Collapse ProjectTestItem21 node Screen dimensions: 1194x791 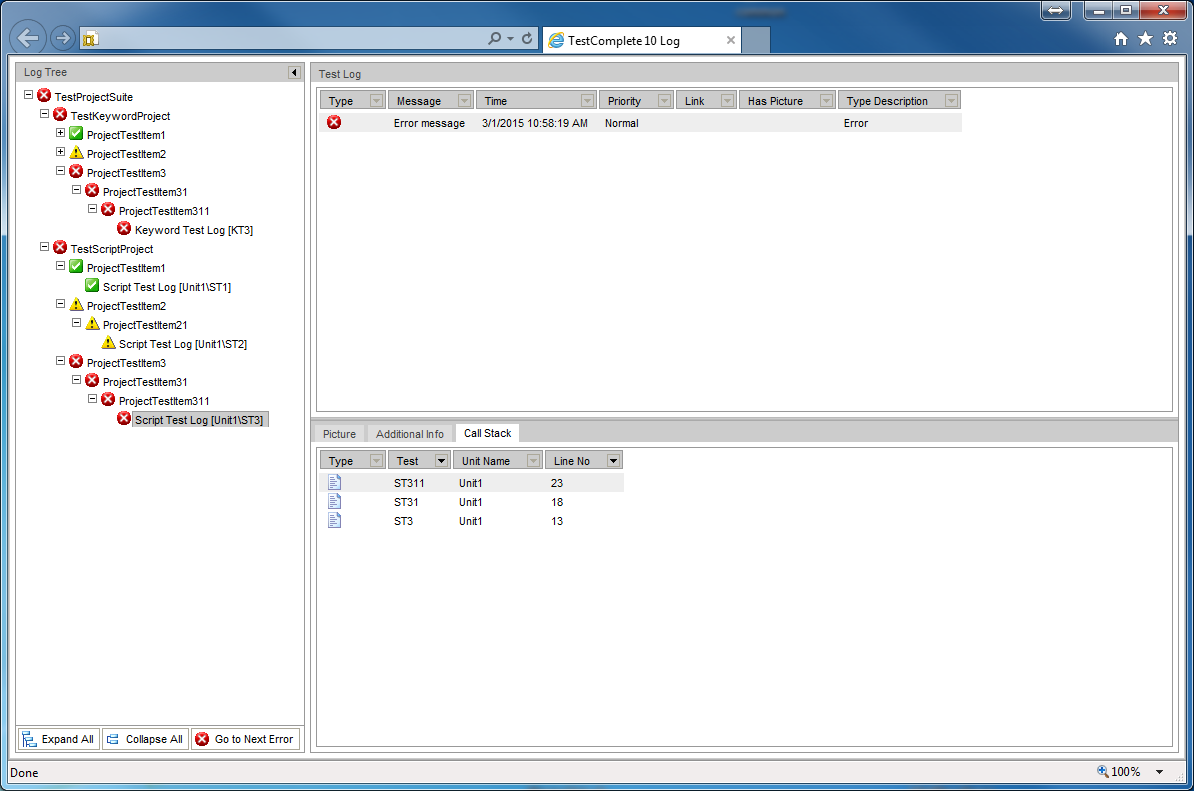coord(76,324)
